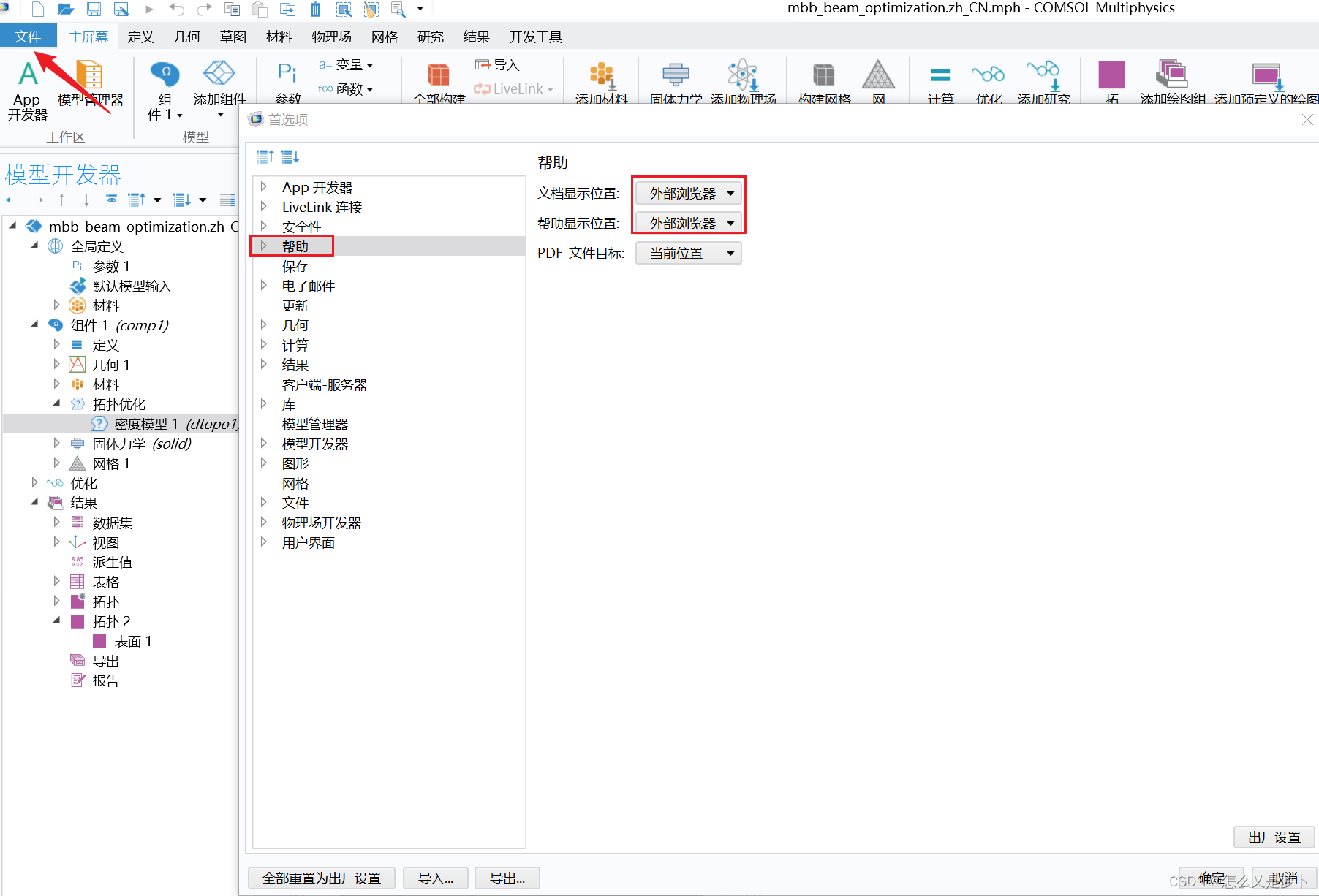Click the 取消 button
Image resolution: width=1319 pixels, height=896 pixels.
coord(1285,878)
